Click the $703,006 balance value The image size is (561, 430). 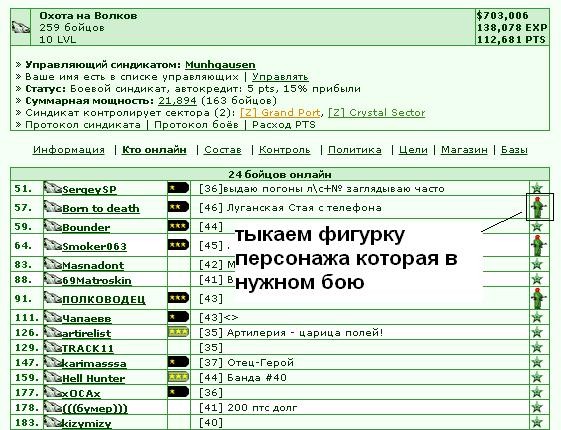502,16
